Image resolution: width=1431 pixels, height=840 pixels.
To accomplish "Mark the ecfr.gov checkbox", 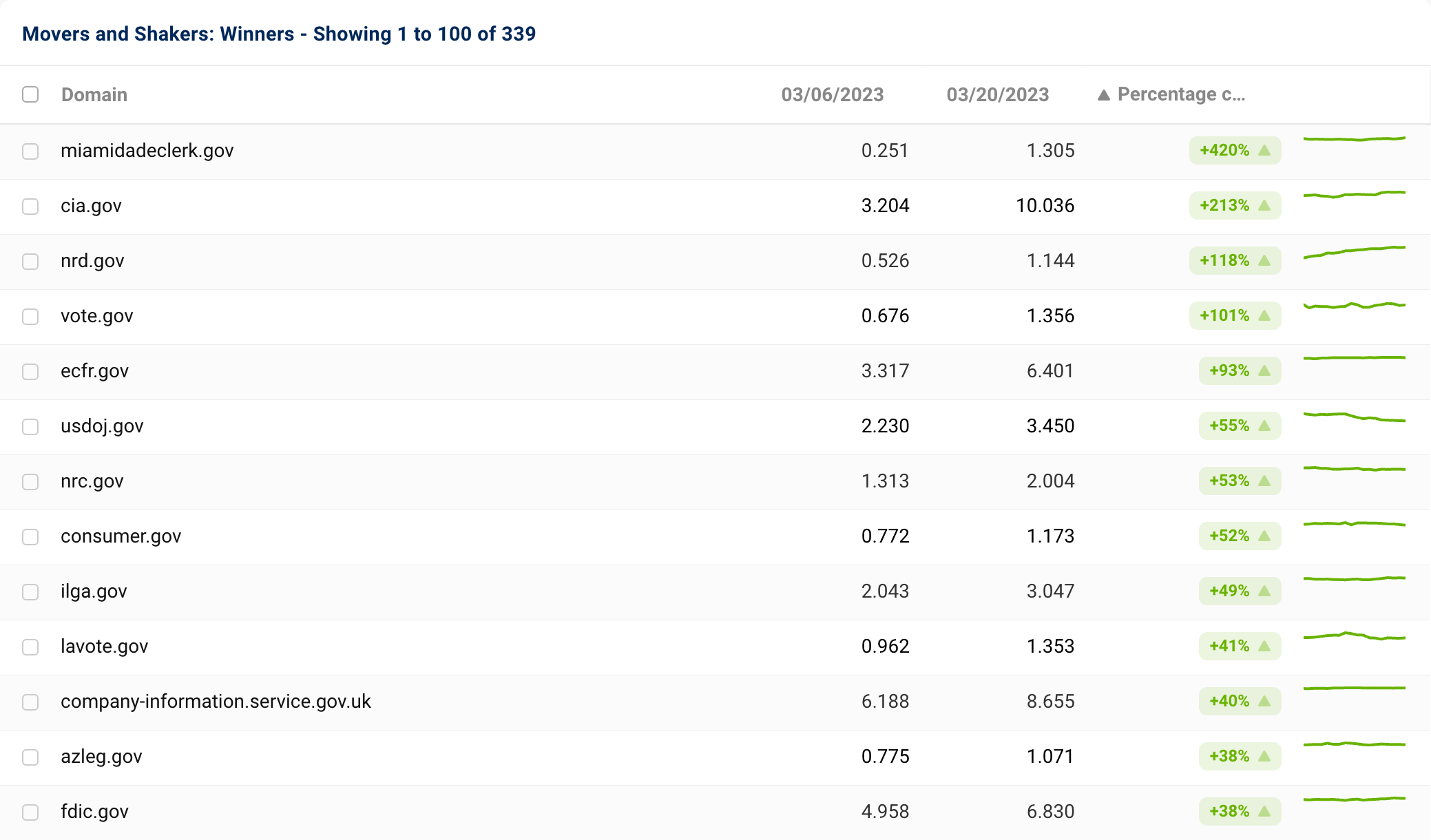I will pos(30,371).
